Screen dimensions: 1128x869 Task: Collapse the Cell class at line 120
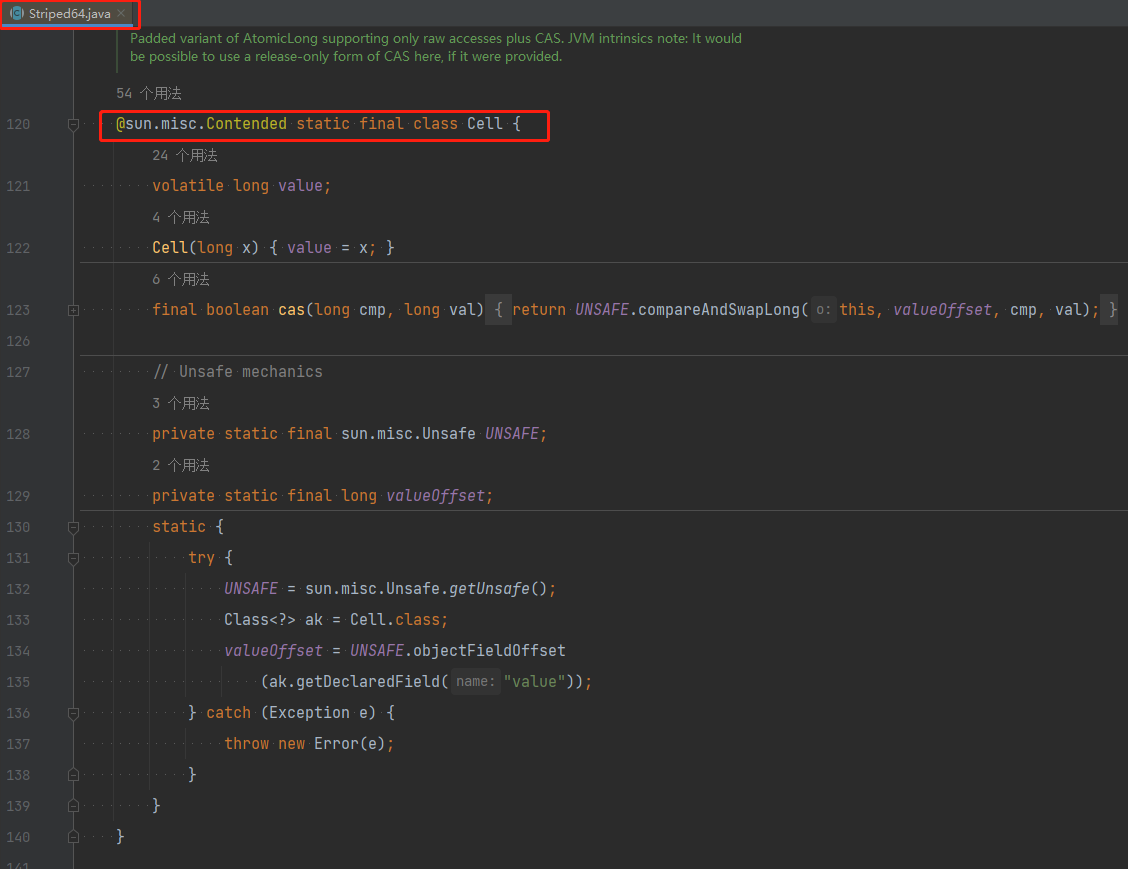click(73, 124)
